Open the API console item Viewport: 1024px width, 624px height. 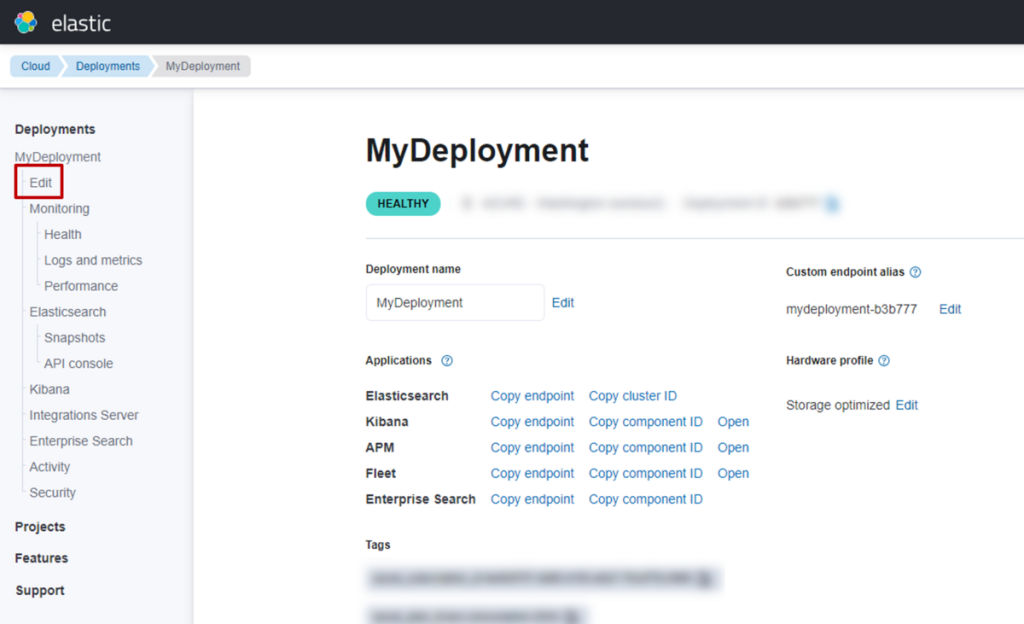point(78,364)
